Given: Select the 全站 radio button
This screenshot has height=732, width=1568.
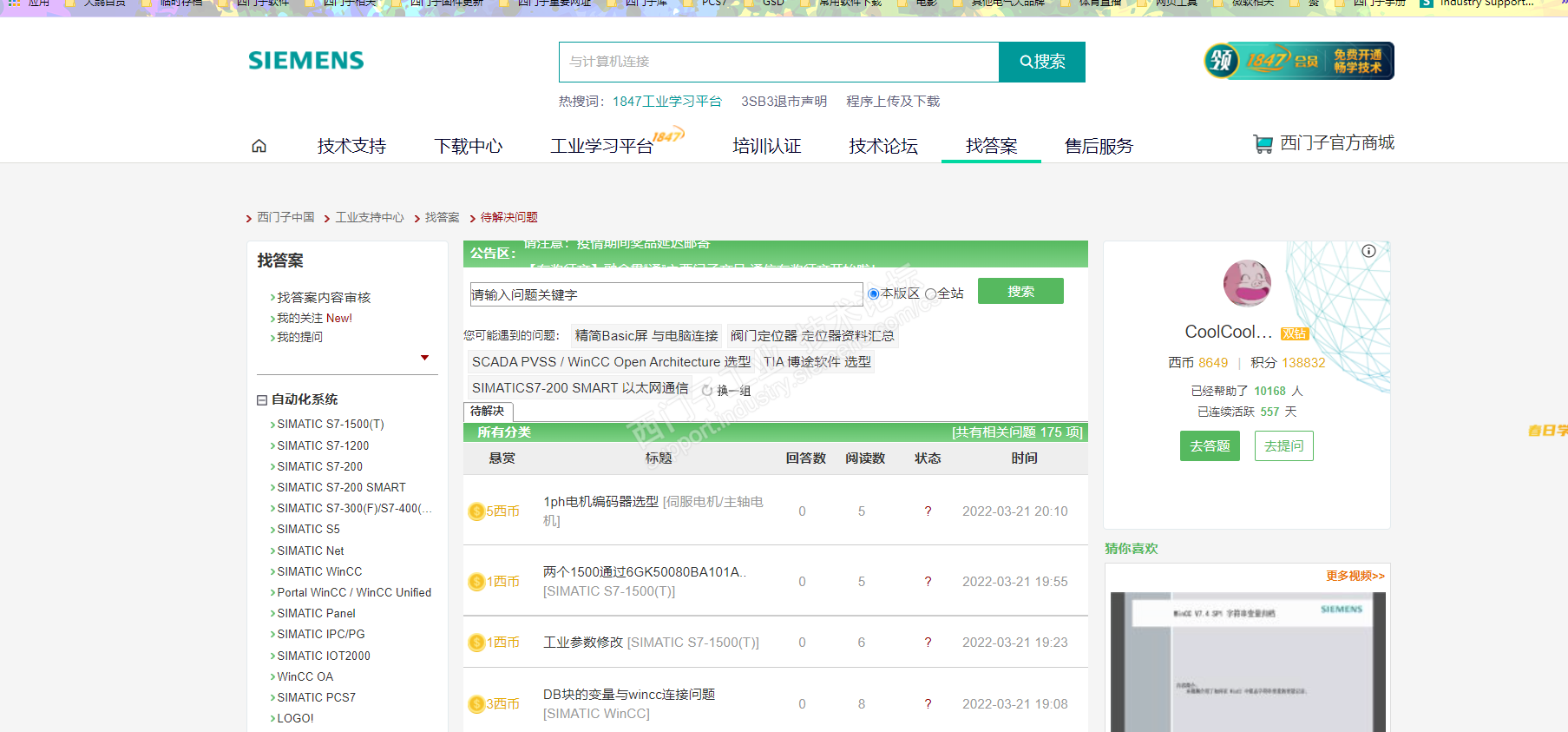Looking at the screenshot, I should [x=930, y=294].
